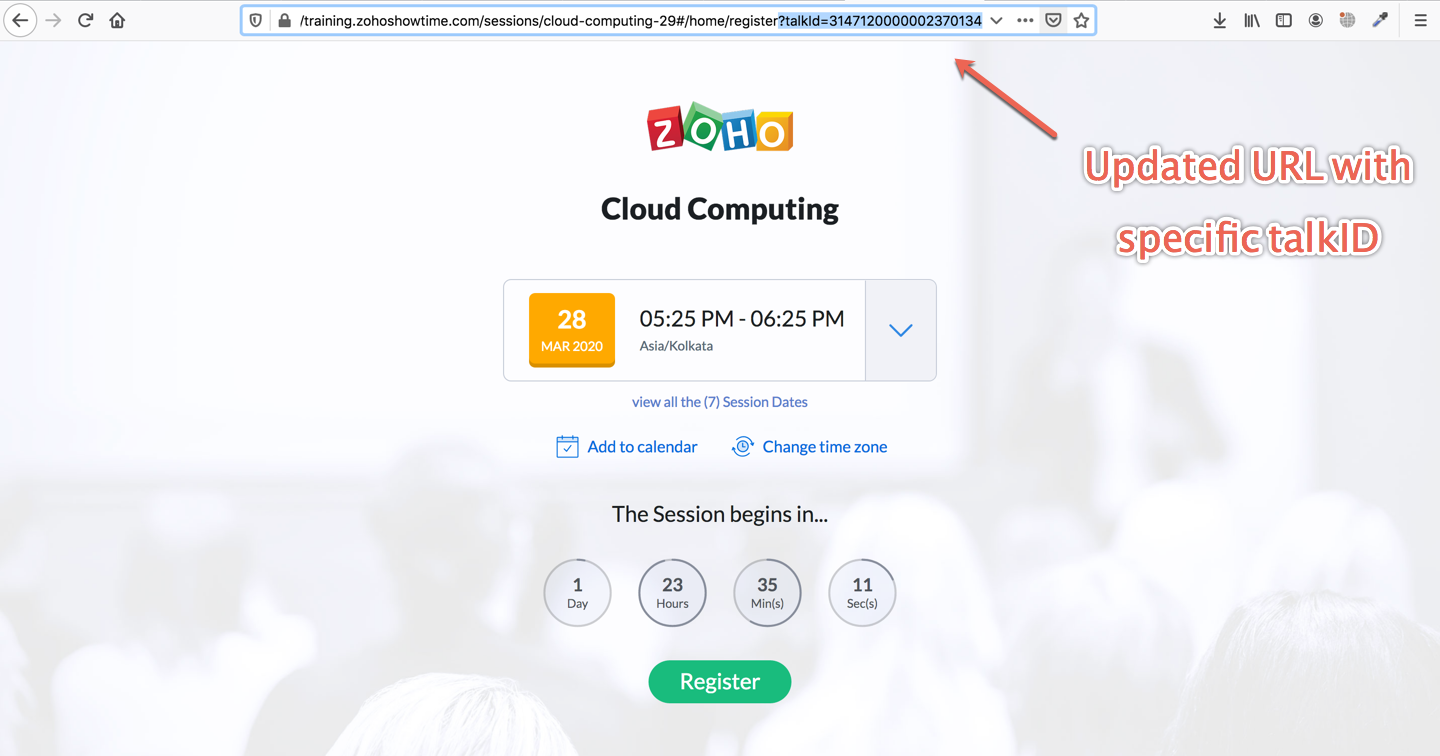Click the padlock site security icon
The width and height of the screenshot is (1440, 756).
click(x=284, y=20)
